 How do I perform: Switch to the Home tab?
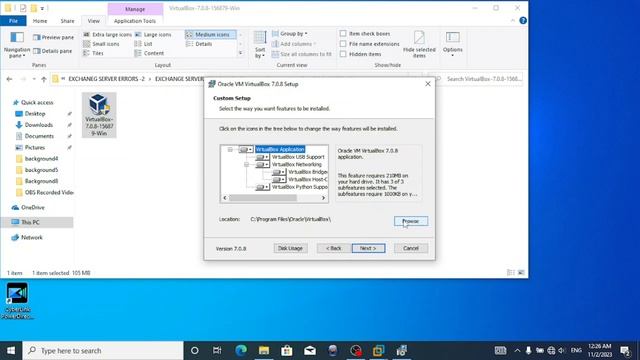(40, 21)
